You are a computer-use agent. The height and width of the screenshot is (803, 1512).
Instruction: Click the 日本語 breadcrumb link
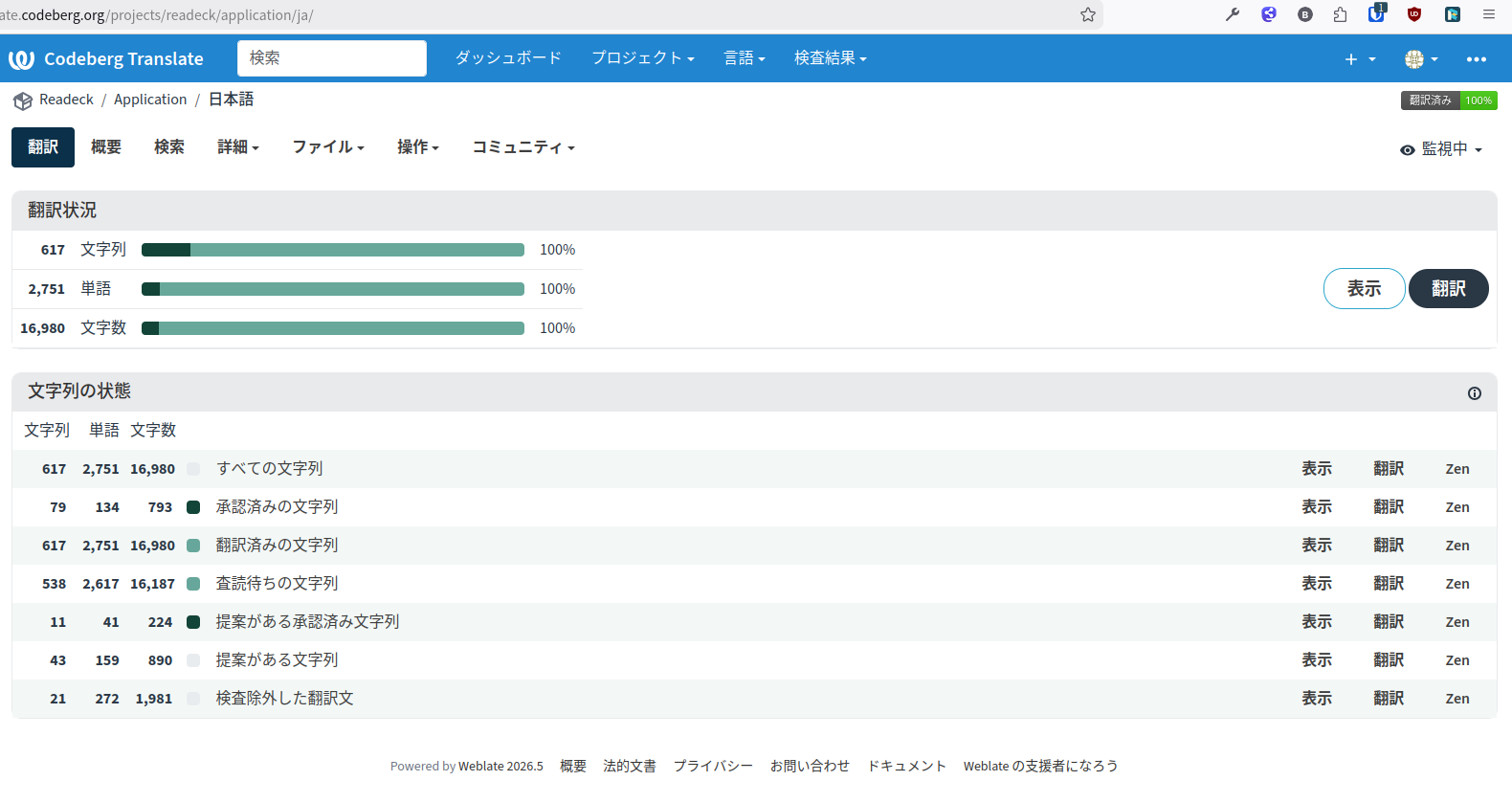click(x=232, y=100)
